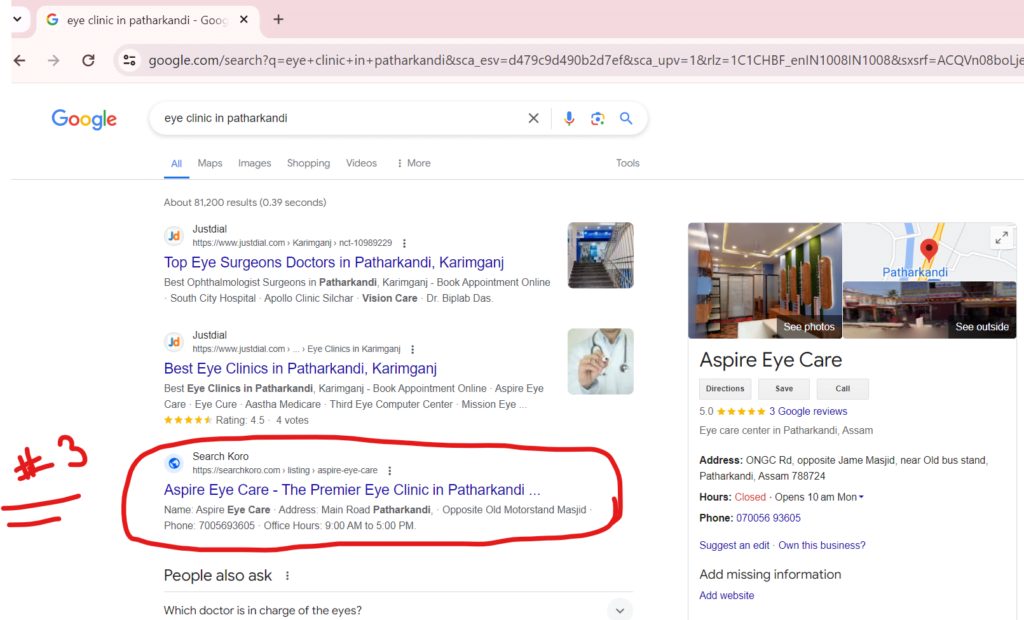Click the site information icon in address bar
The image size is (1024, 620).
point(128,60)
